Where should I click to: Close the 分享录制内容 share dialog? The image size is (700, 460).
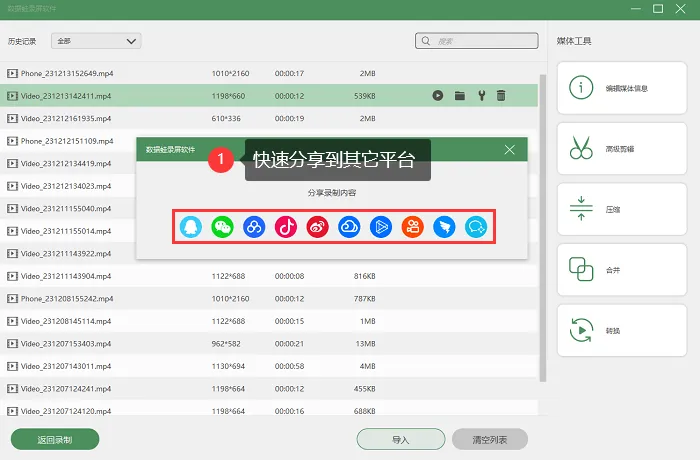tap(509, 150)
